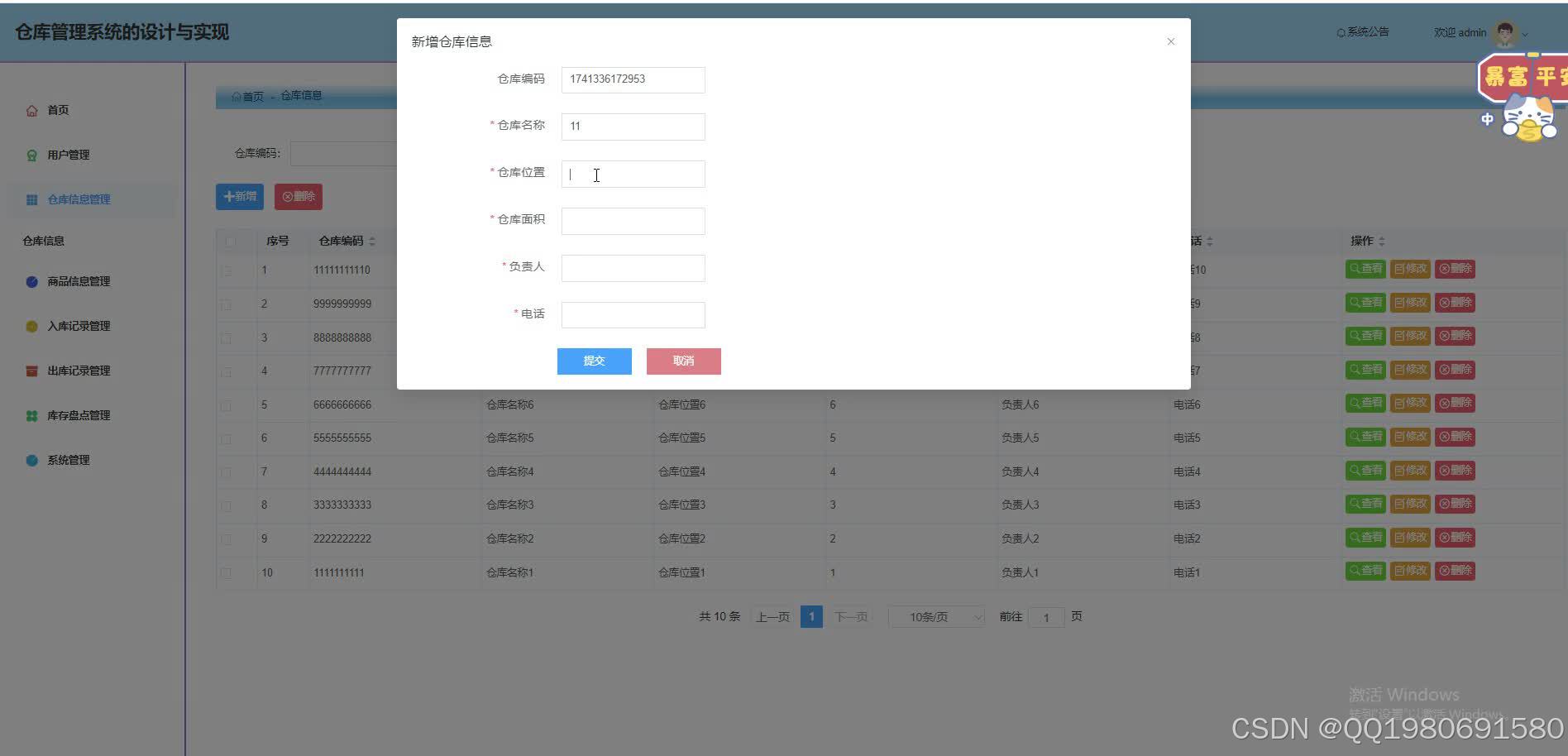Select the 首页 home icon in sidebar

click(31, 109)
